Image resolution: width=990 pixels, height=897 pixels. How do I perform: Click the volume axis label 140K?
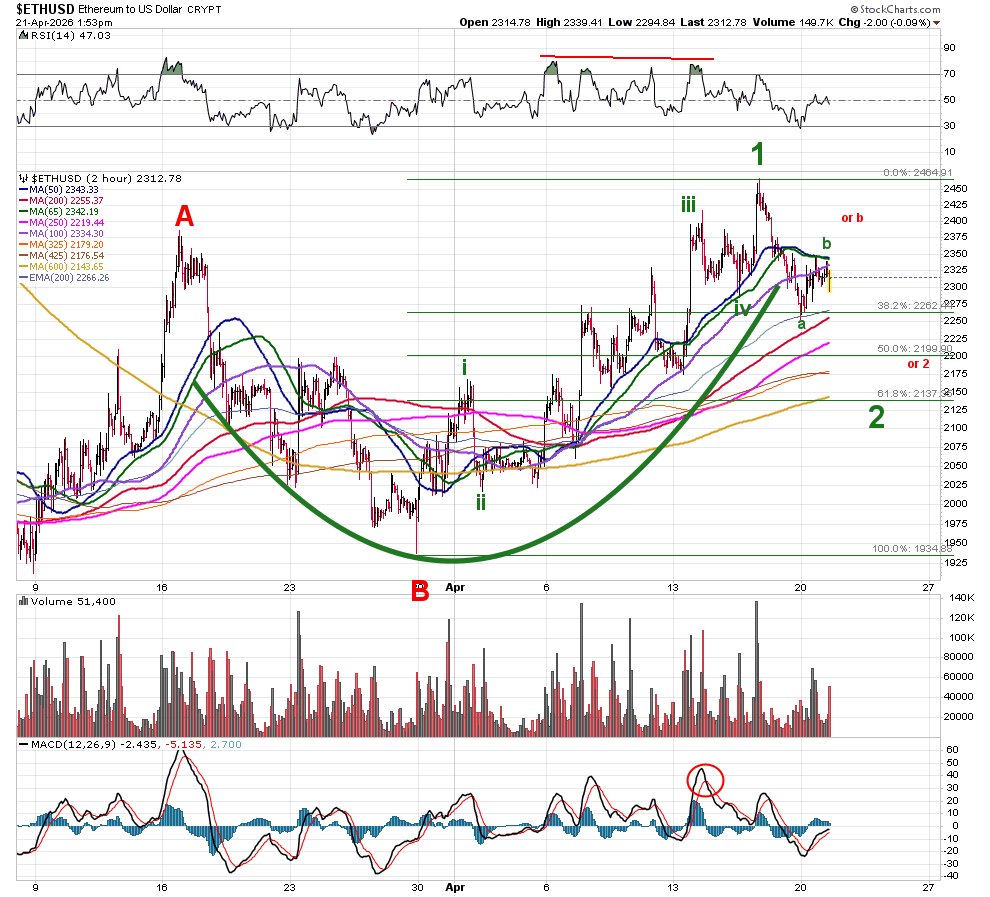[x=962, y=598]
